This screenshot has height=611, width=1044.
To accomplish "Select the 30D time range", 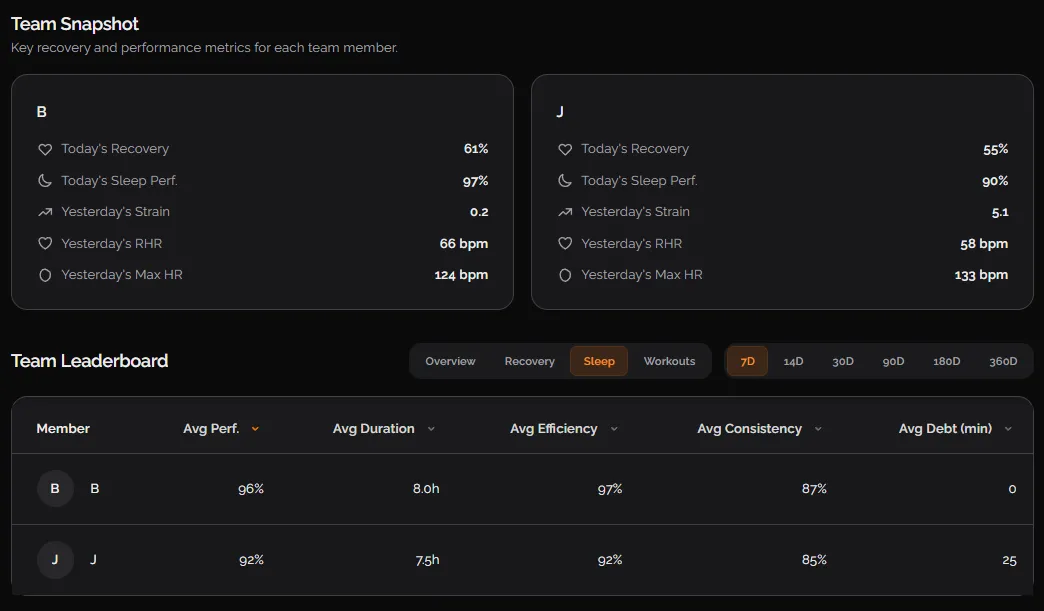I will pos(842,361).
